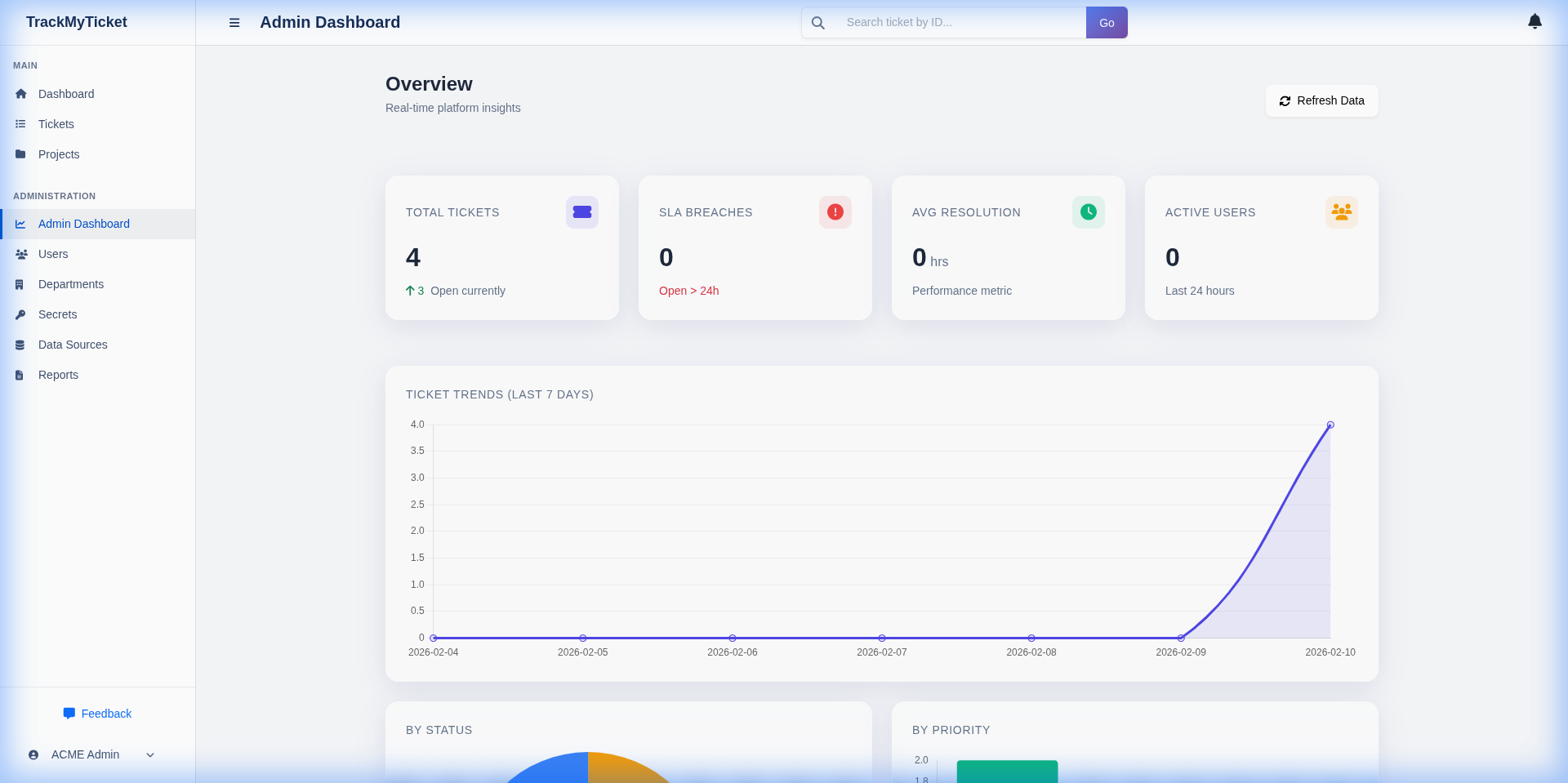The width and height of the screenshot is (1568, 783).
Task: Click the Secrets key icon
Action: [x=21, y=314]
